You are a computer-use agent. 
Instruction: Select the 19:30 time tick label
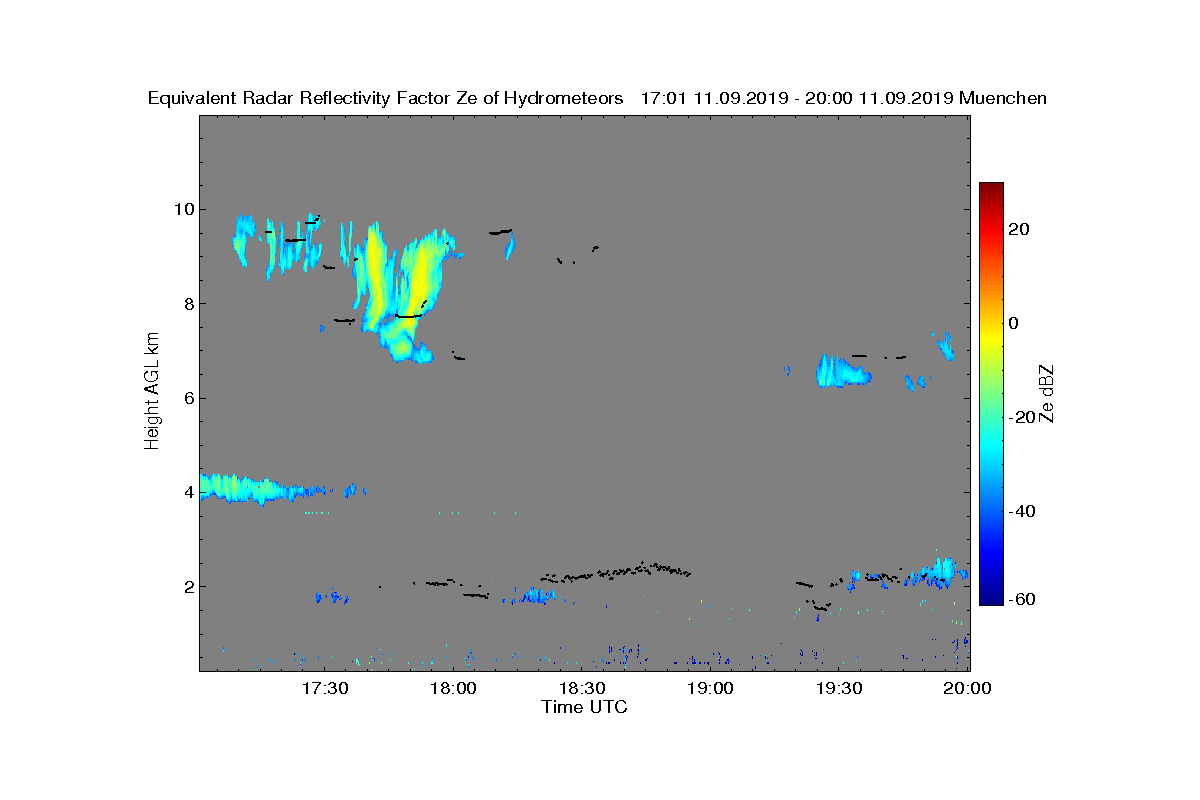[x=840, y=689]
